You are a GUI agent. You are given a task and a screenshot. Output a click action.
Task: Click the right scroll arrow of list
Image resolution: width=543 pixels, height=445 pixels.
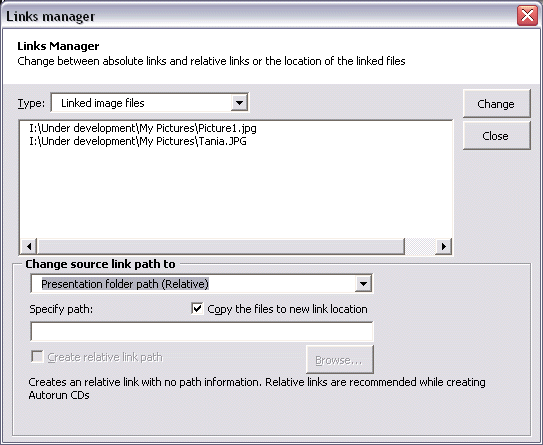[x=444, y=246]
